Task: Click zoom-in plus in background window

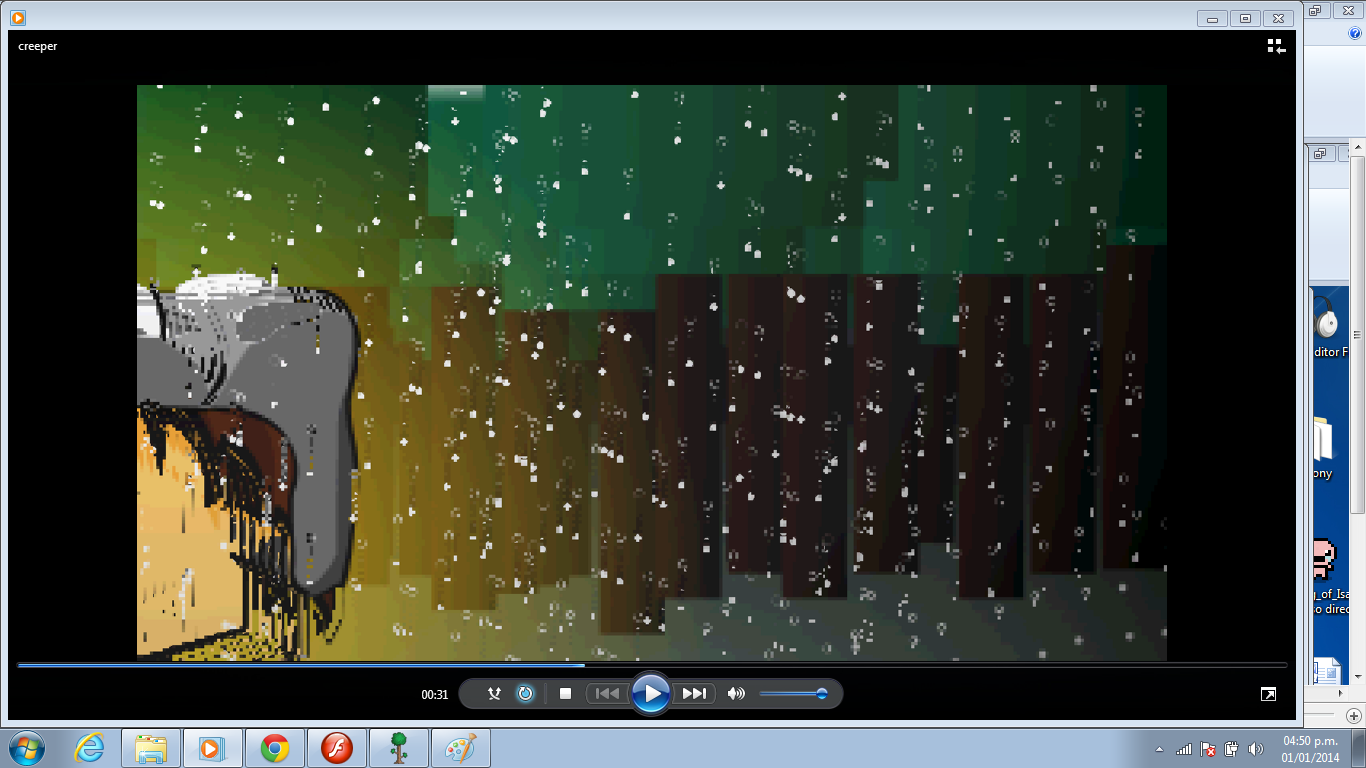Action: [1354, 716]
